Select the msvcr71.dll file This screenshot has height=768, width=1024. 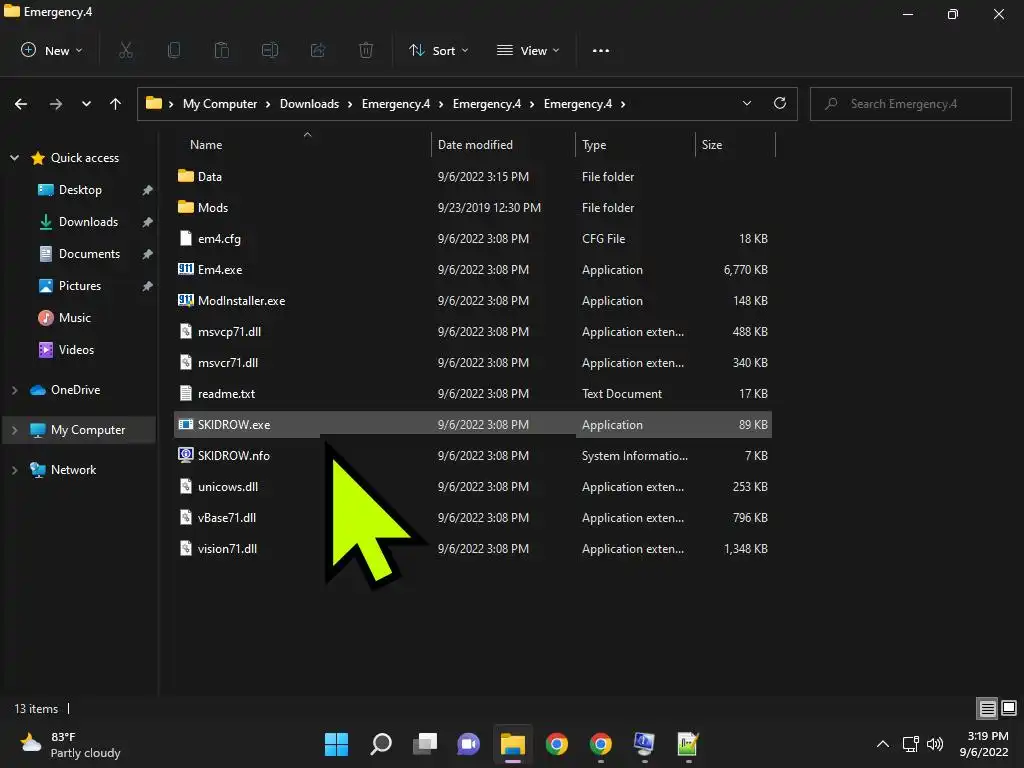[228, 362]
